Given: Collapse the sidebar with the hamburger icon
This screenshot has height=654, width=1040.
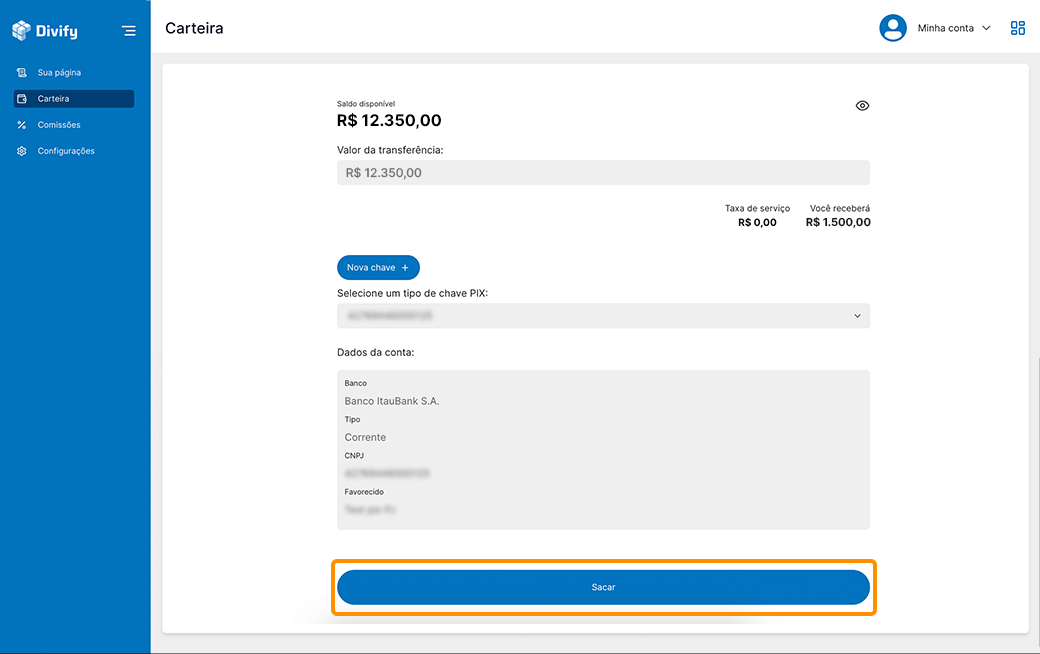Looking at the screenshot, I should tap(129, 31).
